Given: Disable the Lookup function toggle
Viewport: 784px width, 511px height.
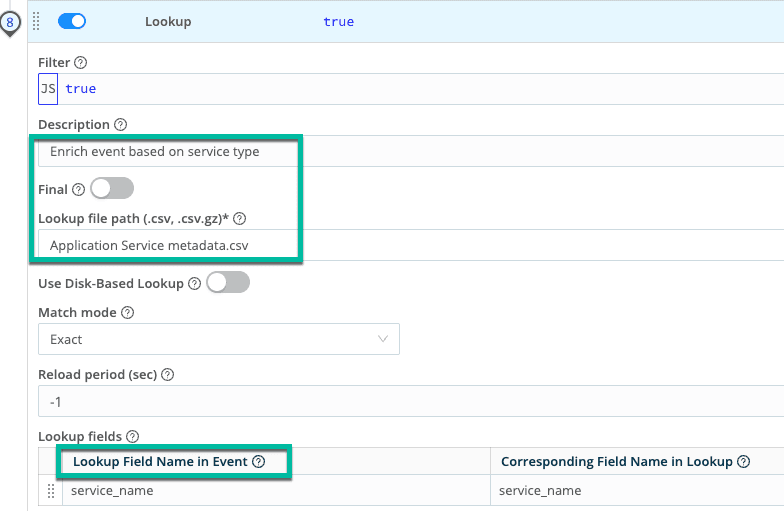Looking at the screenshot, I should [x=73, y=21].
